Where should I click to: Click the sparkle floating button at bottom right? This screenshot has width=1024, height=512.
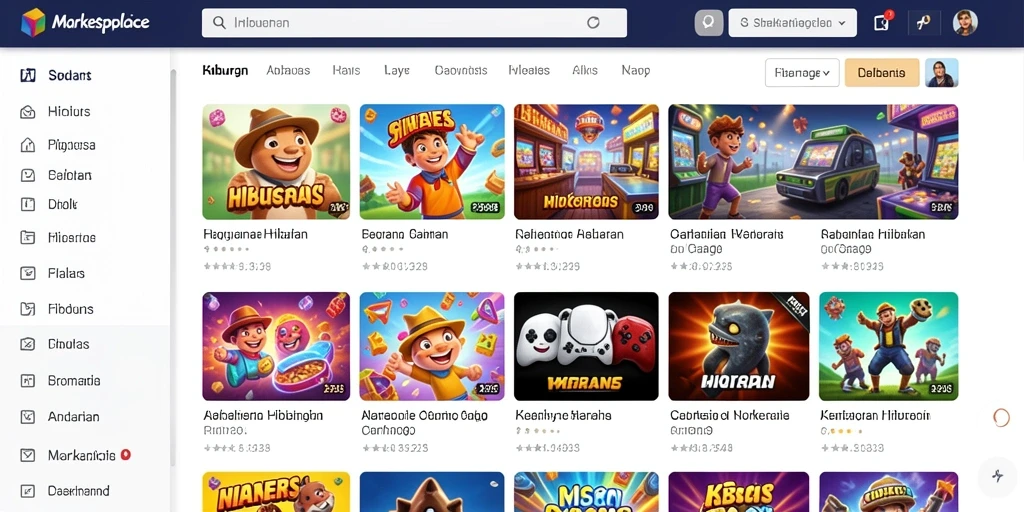(x=997, y=475)
